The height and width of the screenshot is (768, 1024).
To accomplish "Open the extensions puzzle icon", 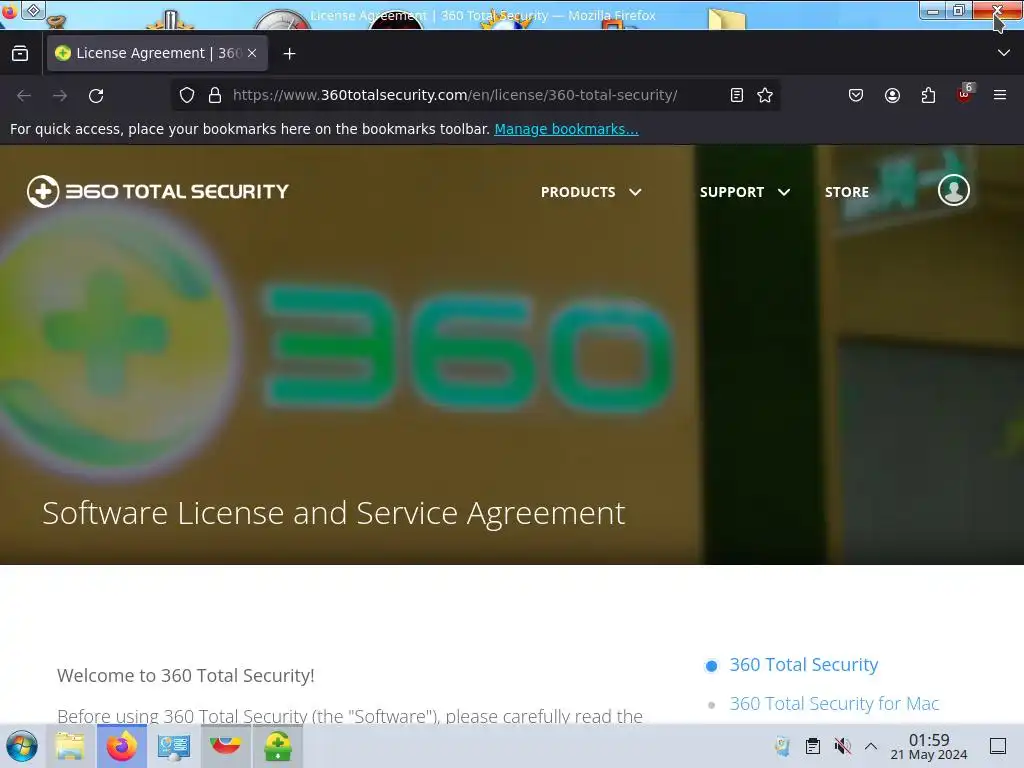I will [x=928, y=95].
